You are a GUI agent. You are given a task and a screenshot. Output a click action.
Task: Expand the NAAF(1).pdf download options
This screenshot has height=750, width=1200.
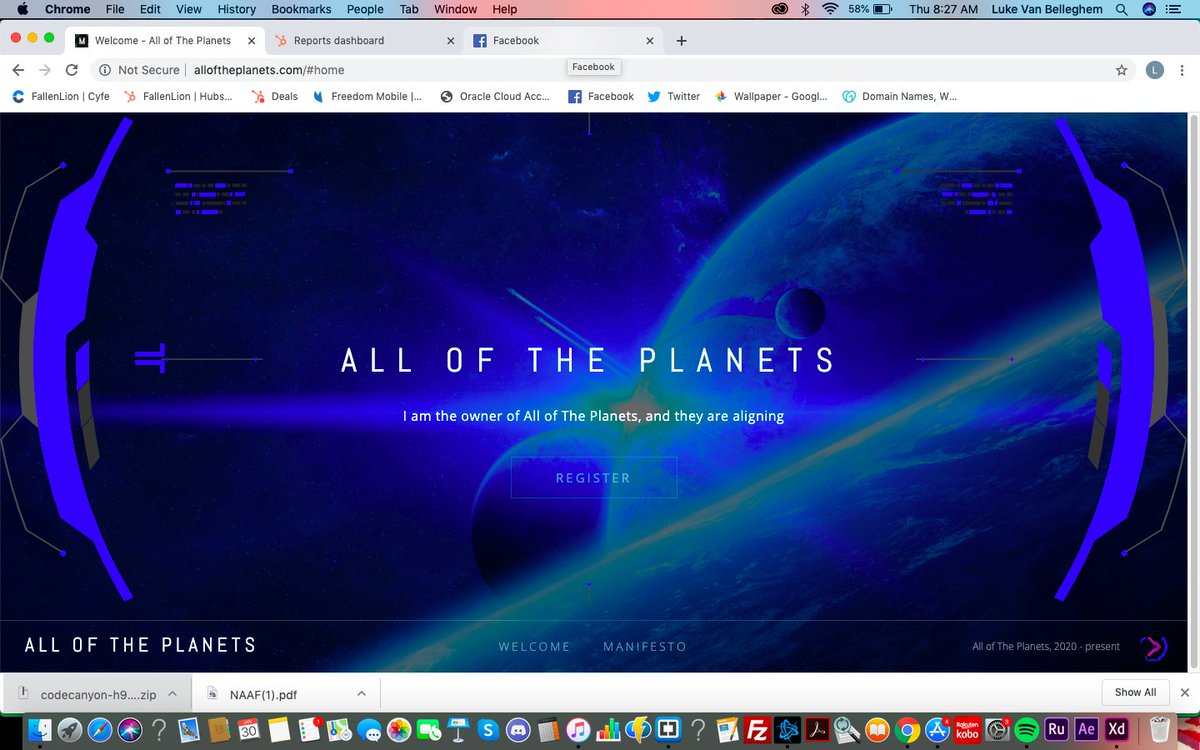pyautogui.click(x=360, y=692)
